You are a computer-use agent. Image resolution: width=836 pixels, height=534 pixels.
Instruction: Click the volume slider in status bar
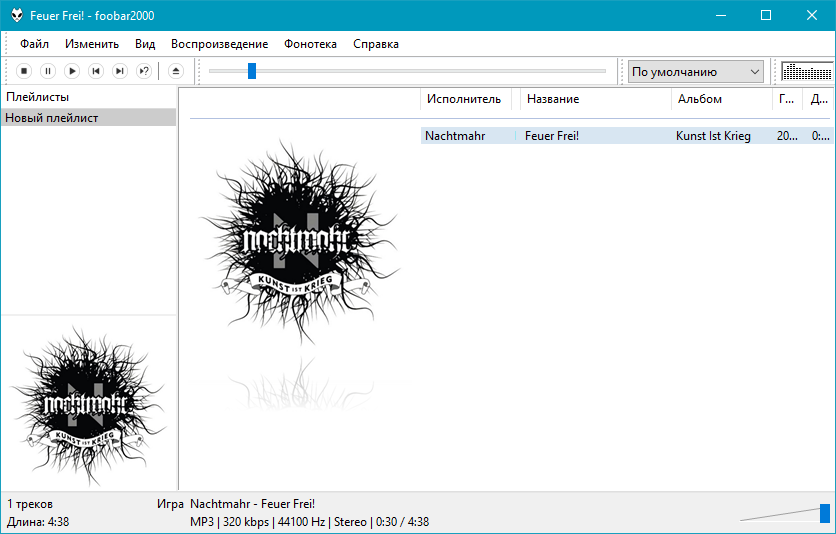point(824,513)
